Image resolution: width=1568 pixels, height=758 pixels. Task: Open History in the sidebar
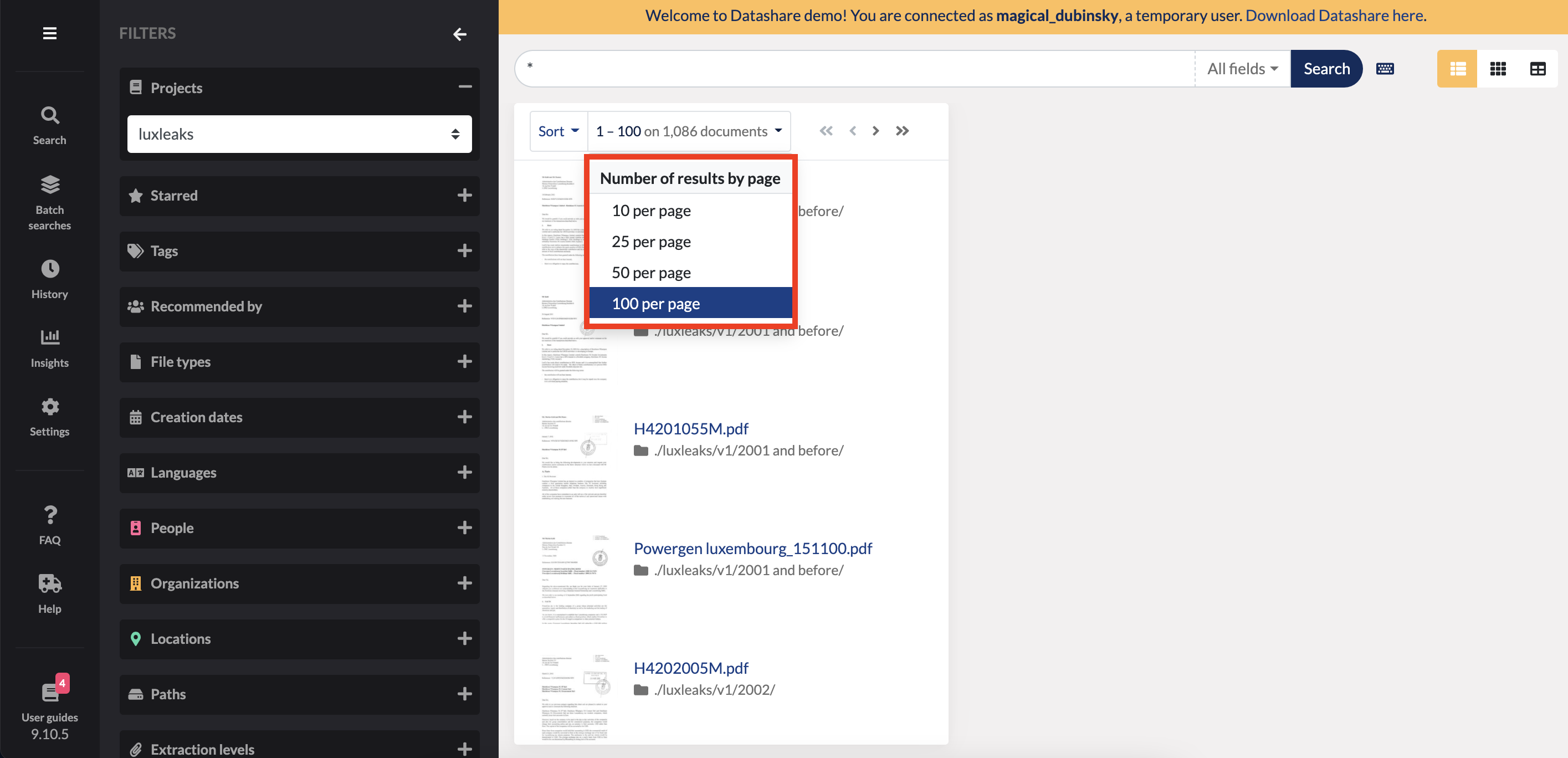(50, 279)
